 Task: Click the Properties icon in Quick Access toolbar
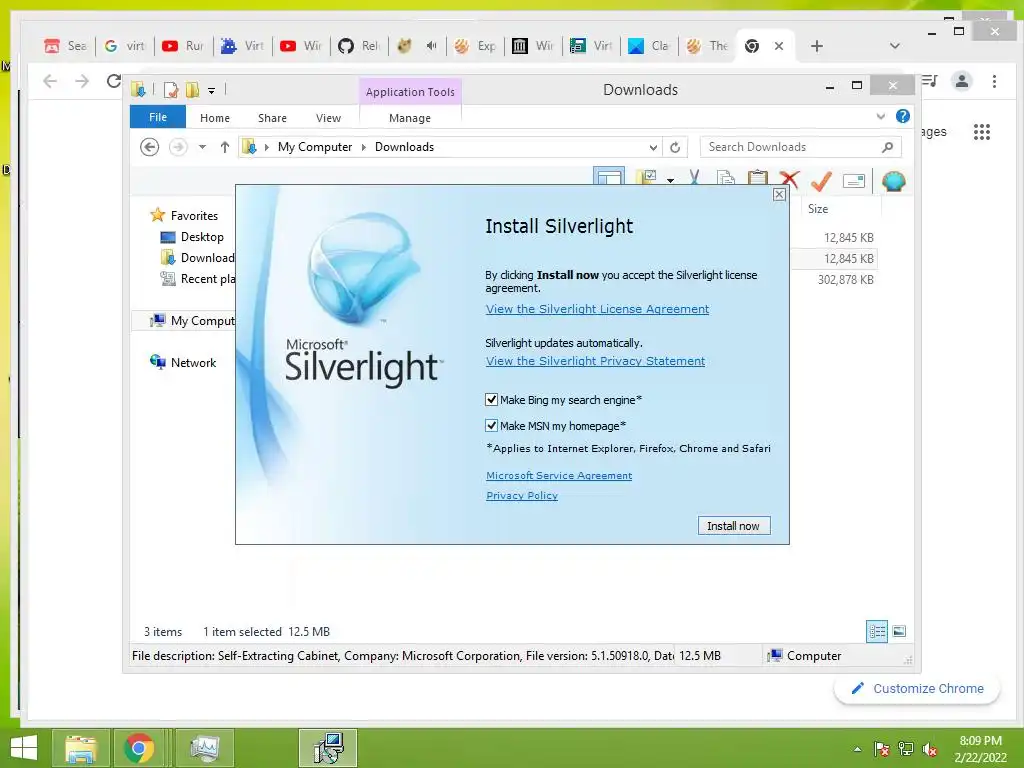(x=171, y=89)
